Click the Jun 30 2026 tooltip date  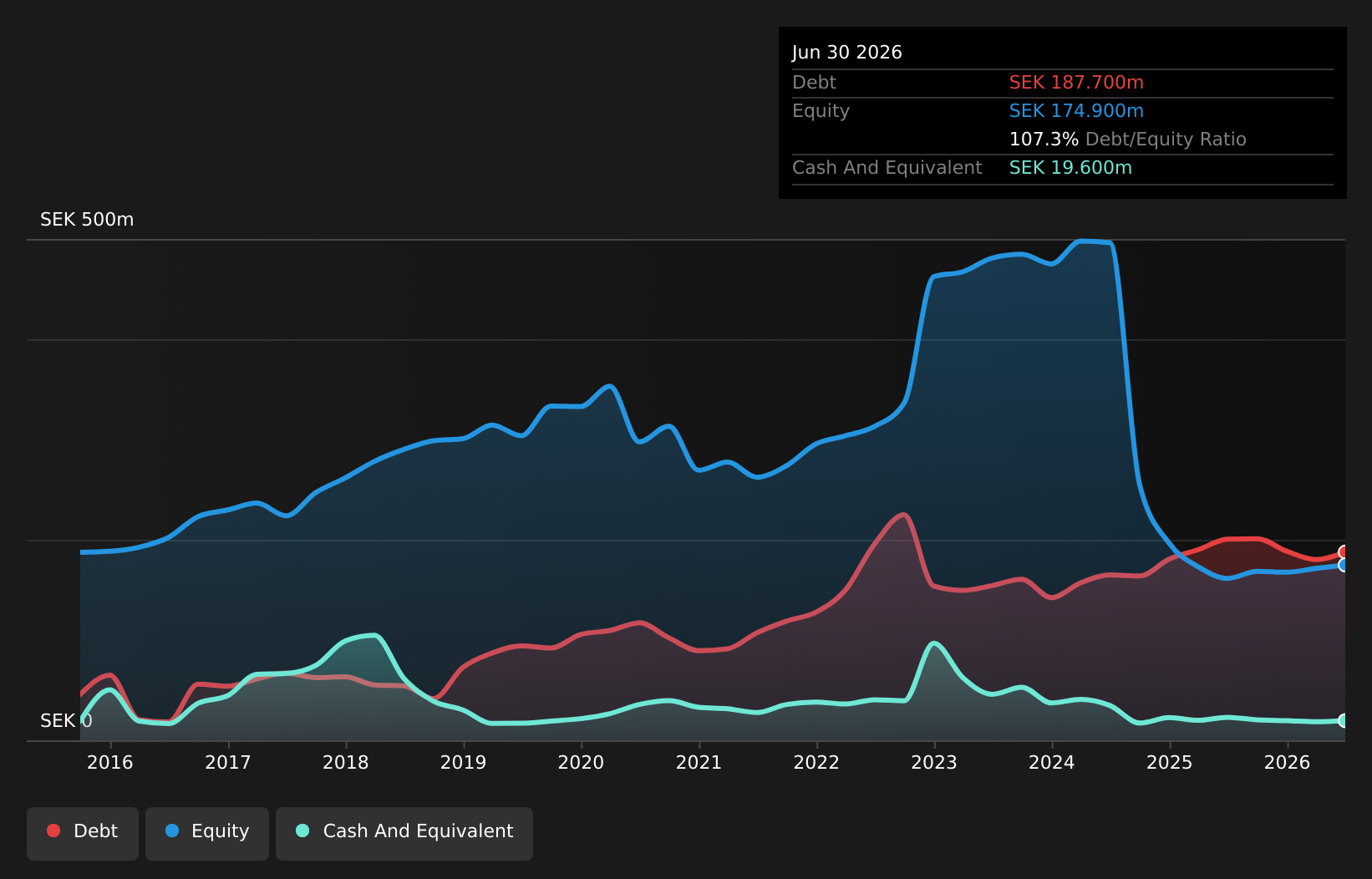tap(847, 53)
